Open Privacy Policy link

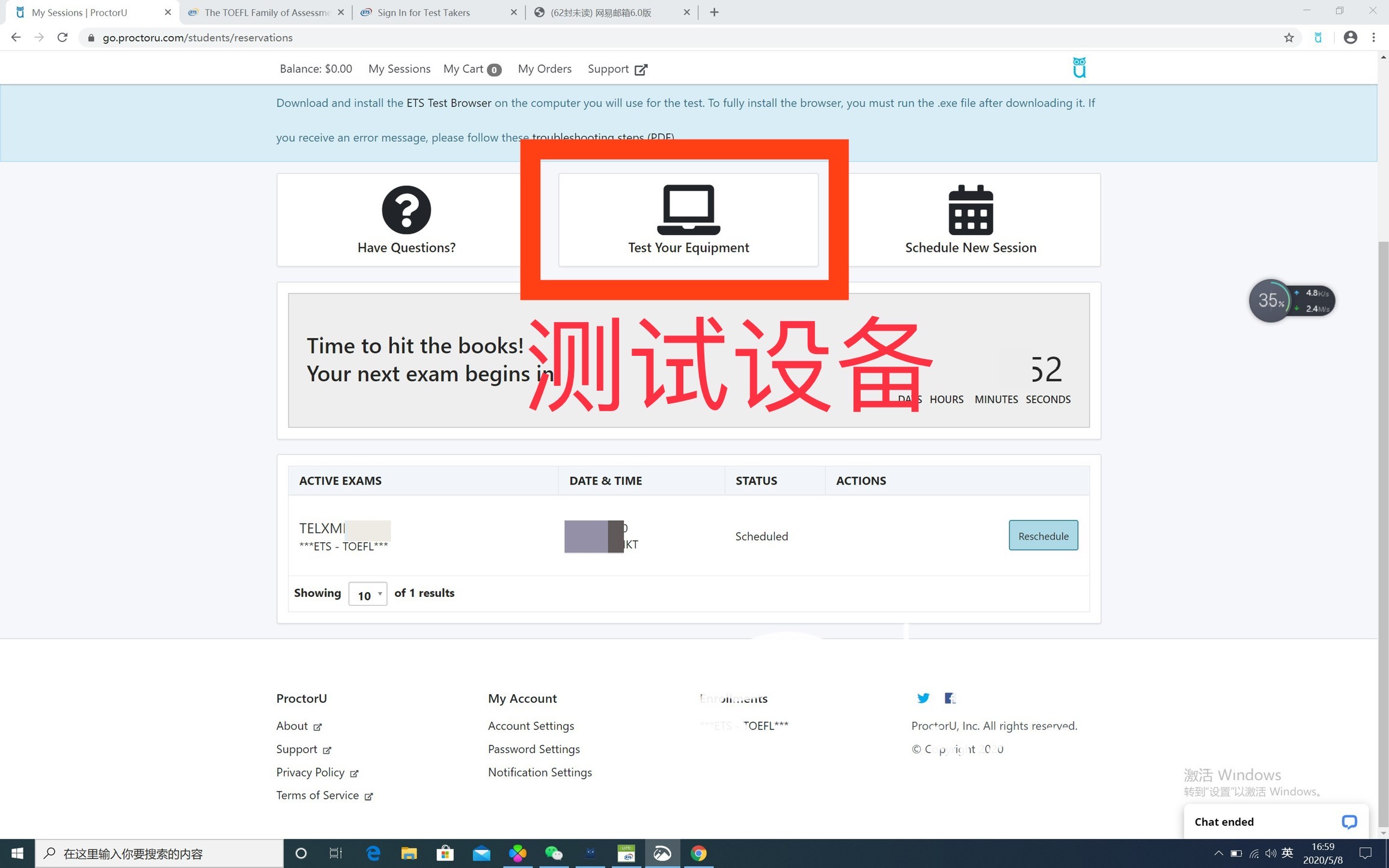[317, 772]
